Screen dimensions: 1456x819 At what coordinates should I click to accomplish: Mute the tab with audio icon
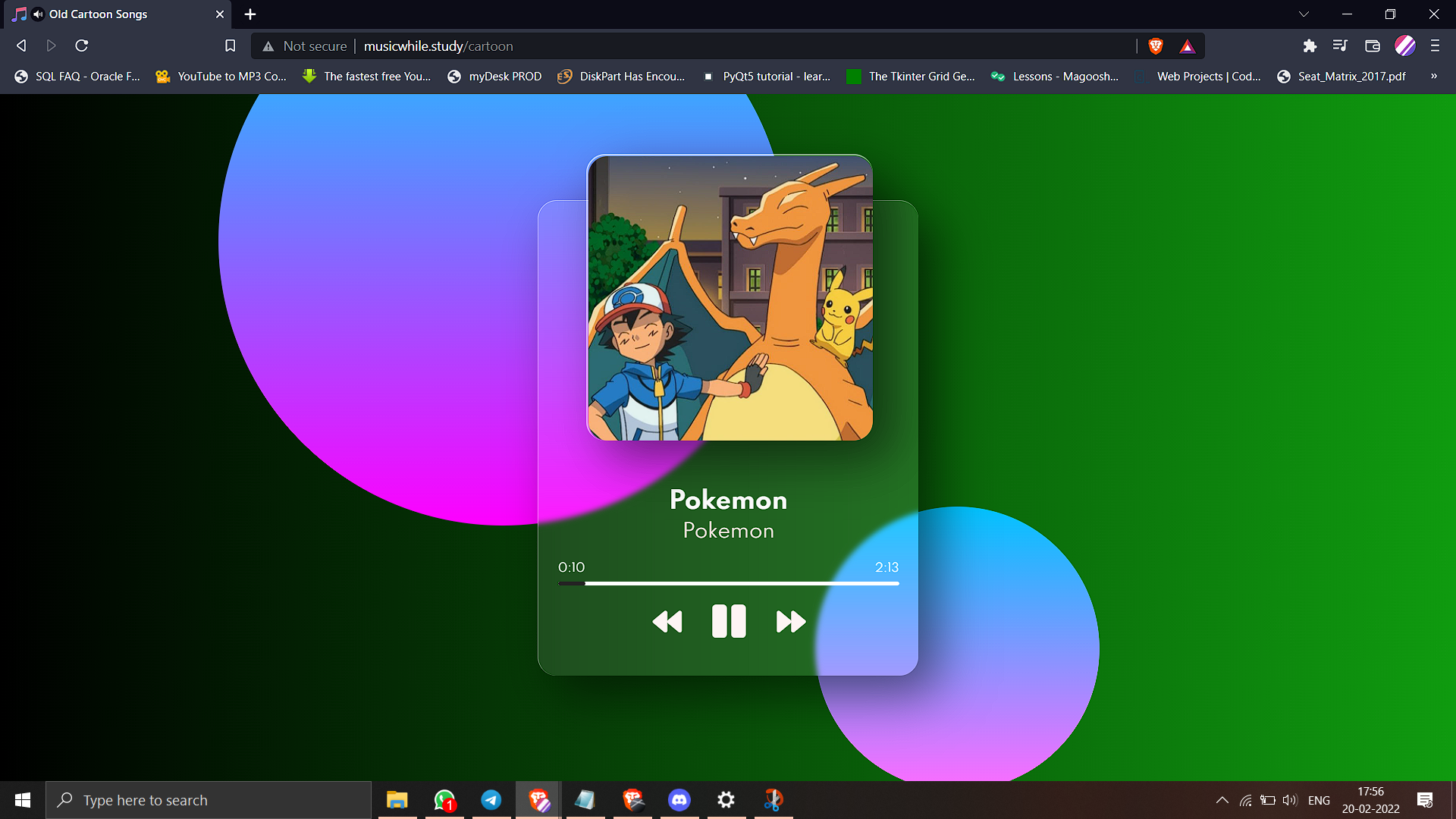click(x=38, y=14)
